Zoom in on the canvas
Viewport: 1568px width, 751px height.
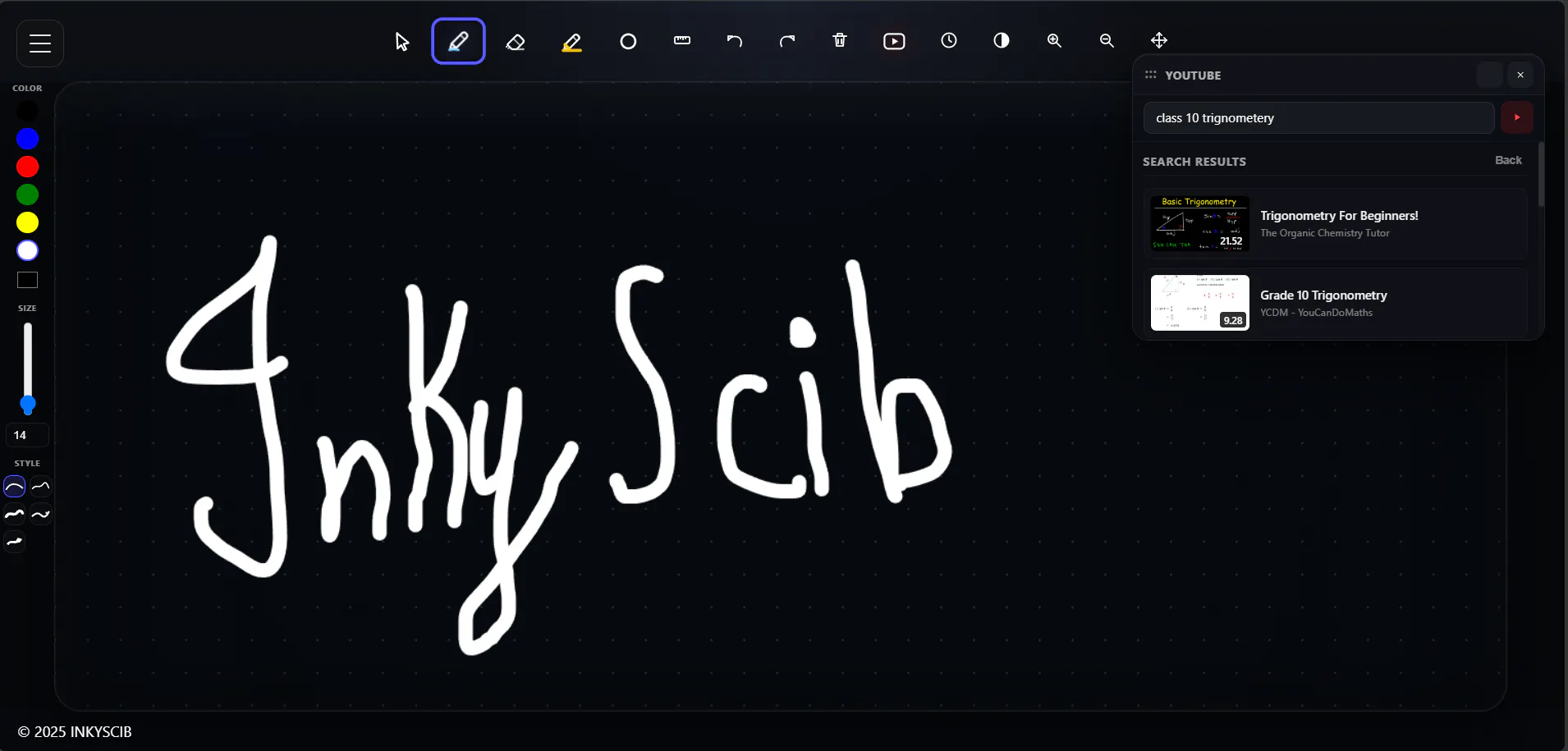[1055, 40]
